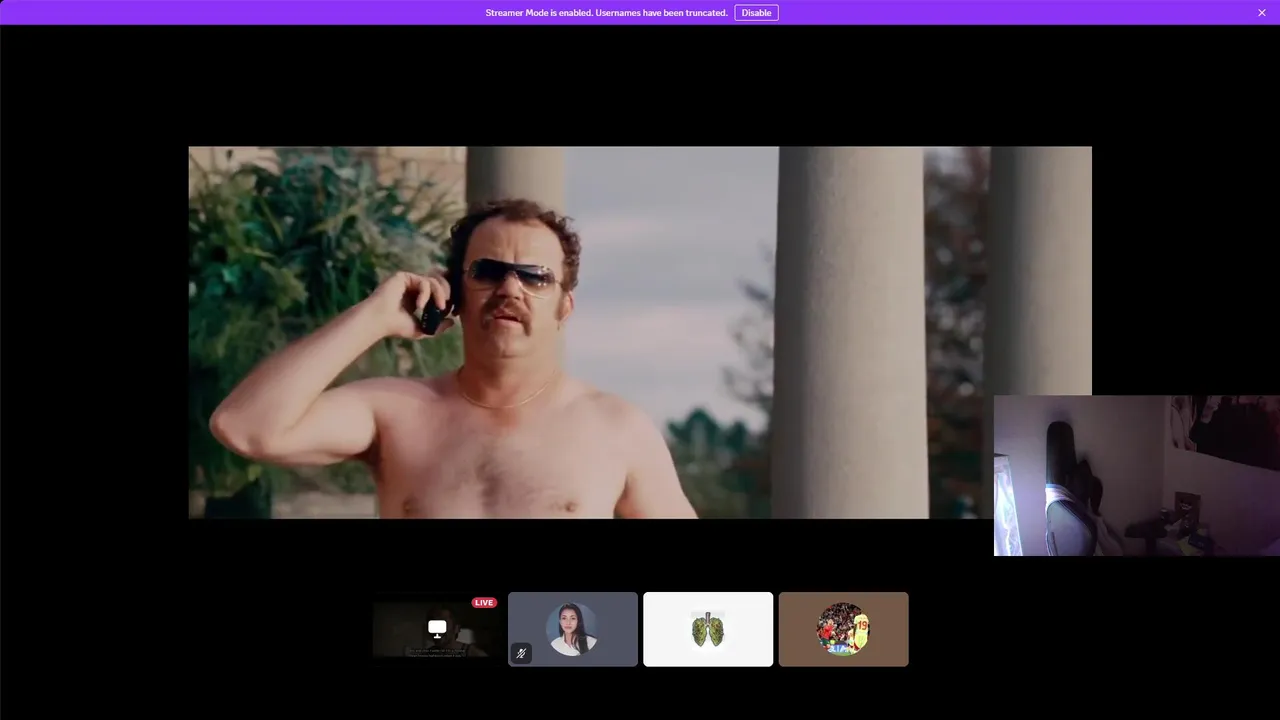Open the webcam picture-in-picture preview
Viewport: 1280px width, 720px height.
(1137, 475)
